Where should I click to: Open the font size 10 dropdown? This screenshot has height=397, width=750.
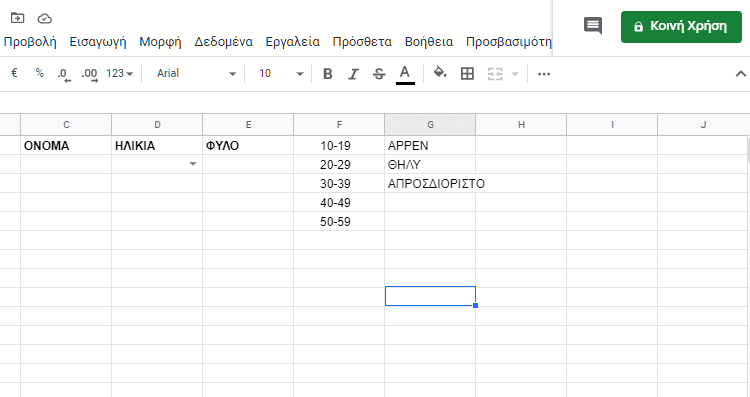pyautogui.click(x=281, y=74)
